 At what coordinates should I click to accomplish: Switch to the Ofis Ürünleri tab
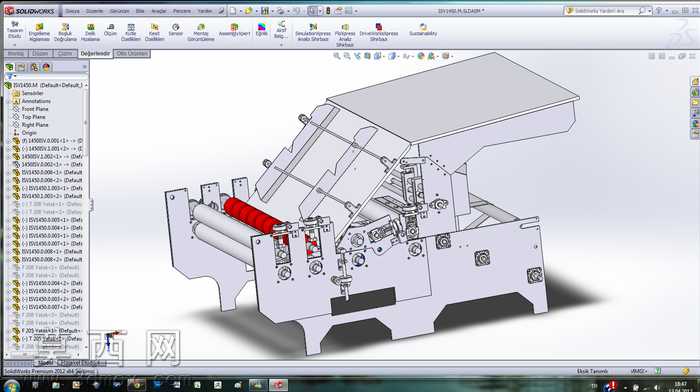[132, 54]
